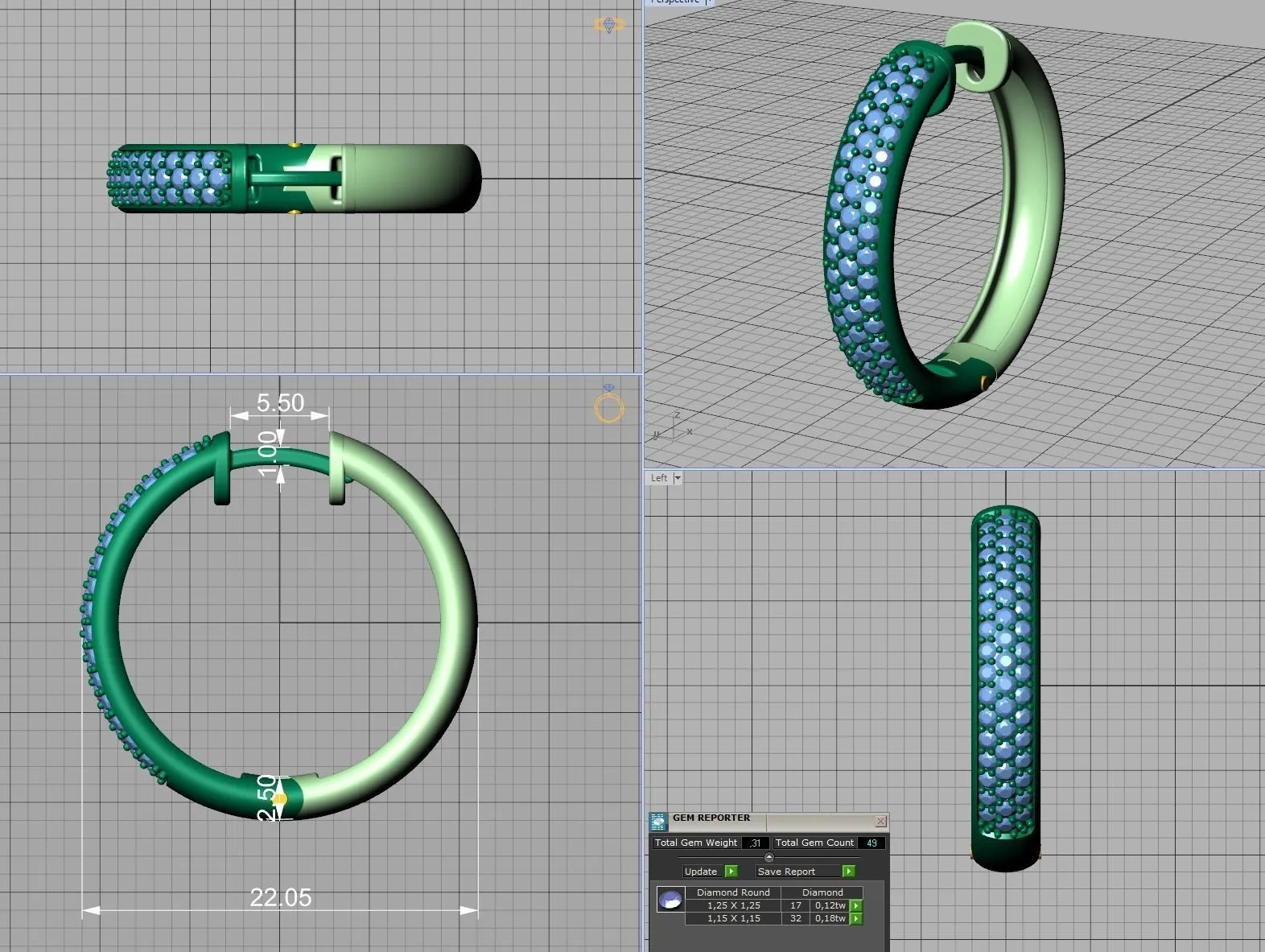Collapse the Gem Reporter summary section
Viewport: 1265px width, 952px height.
click(x=768, y=857)
